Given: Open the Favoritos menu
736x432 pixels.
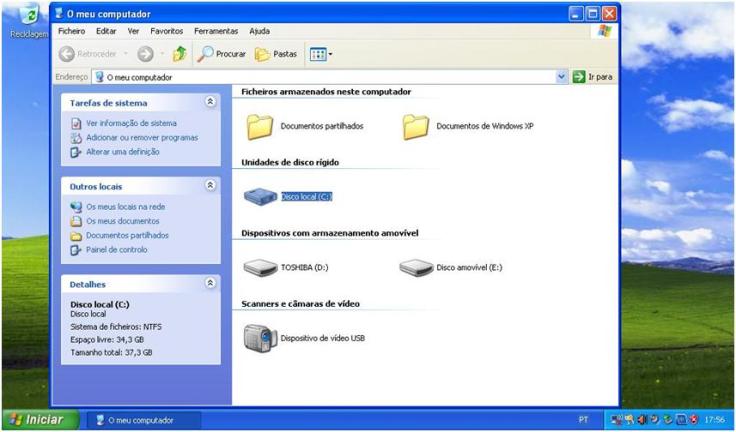Looking at the screenshot, I should (167, 31).
